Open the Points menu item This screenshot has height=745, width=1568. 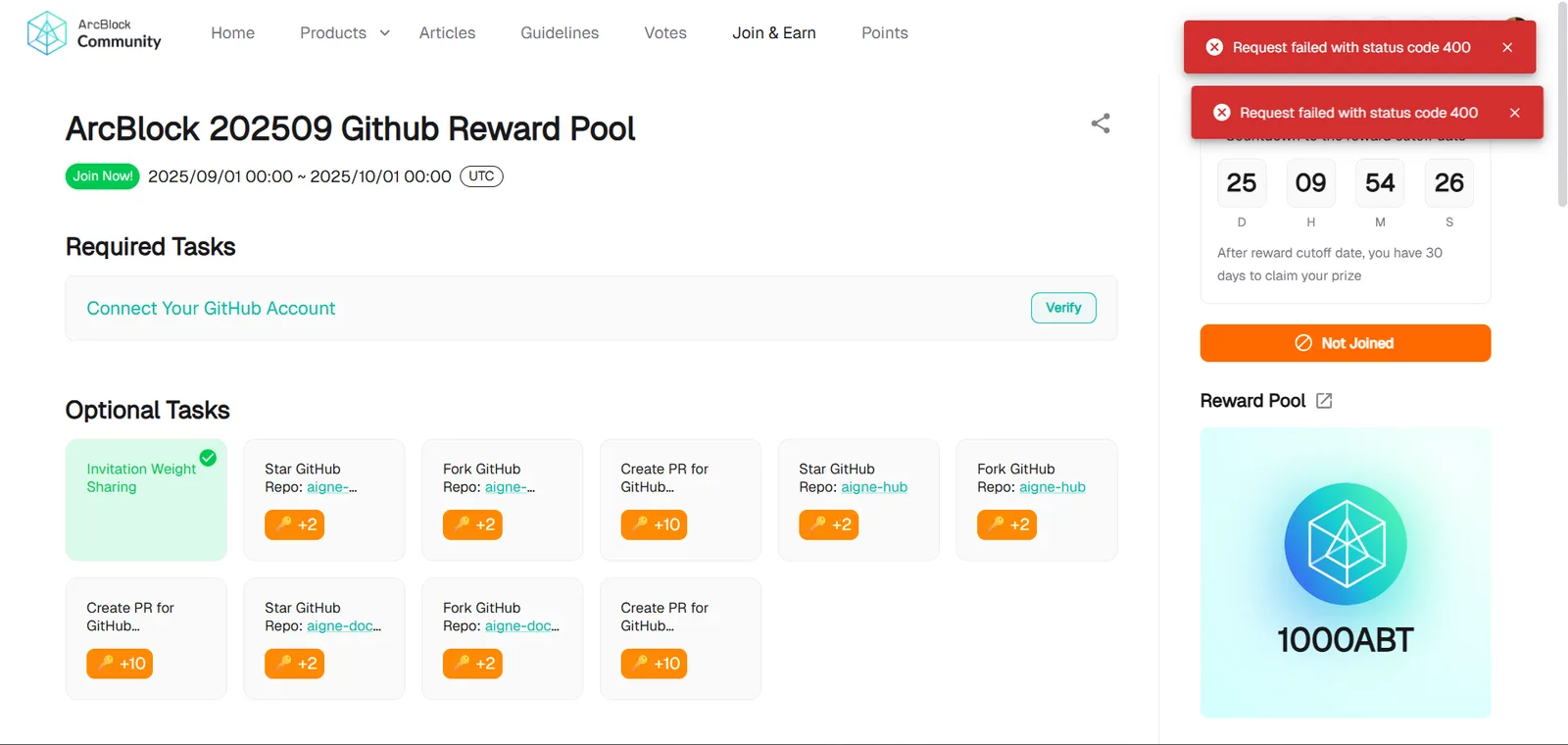(885, 33)
